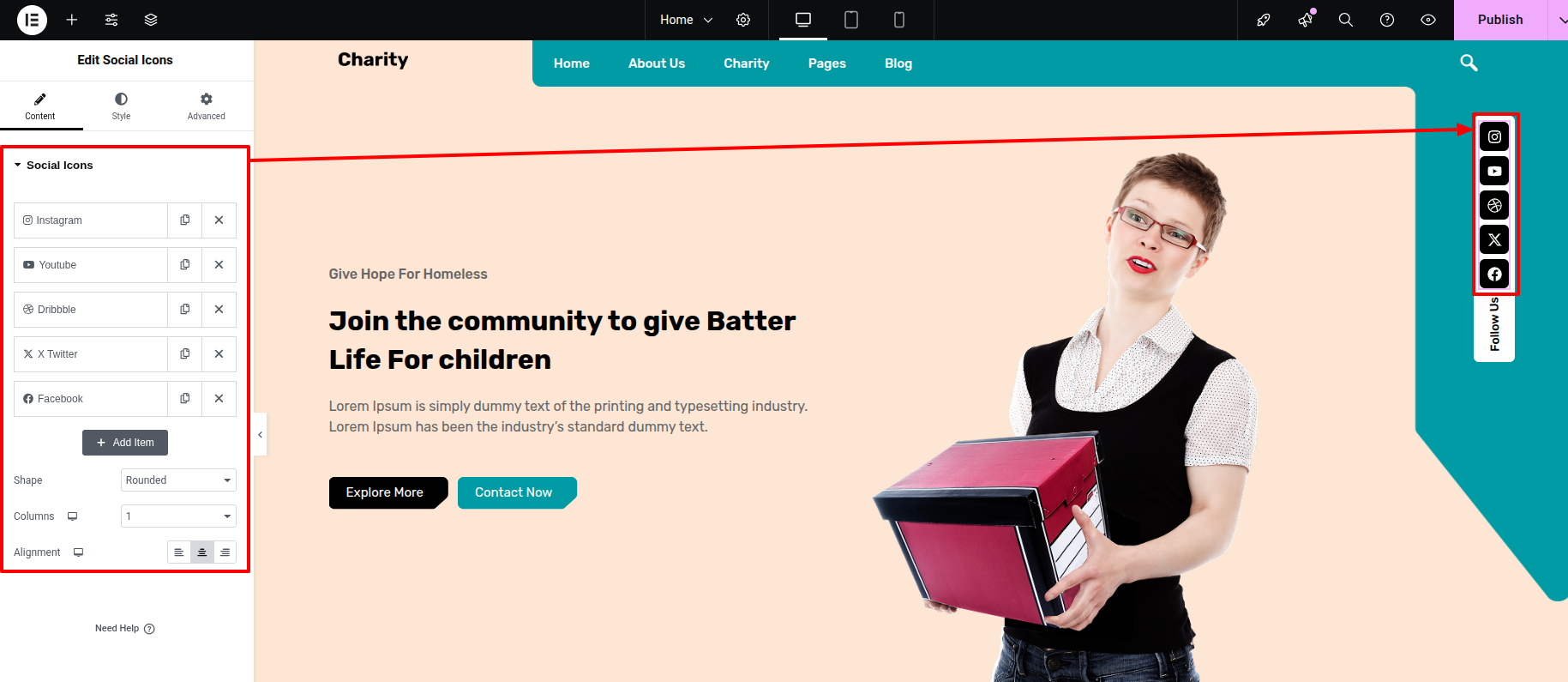
Task: Open the Home page selector dropdown
Action: [x=686, y=20]
